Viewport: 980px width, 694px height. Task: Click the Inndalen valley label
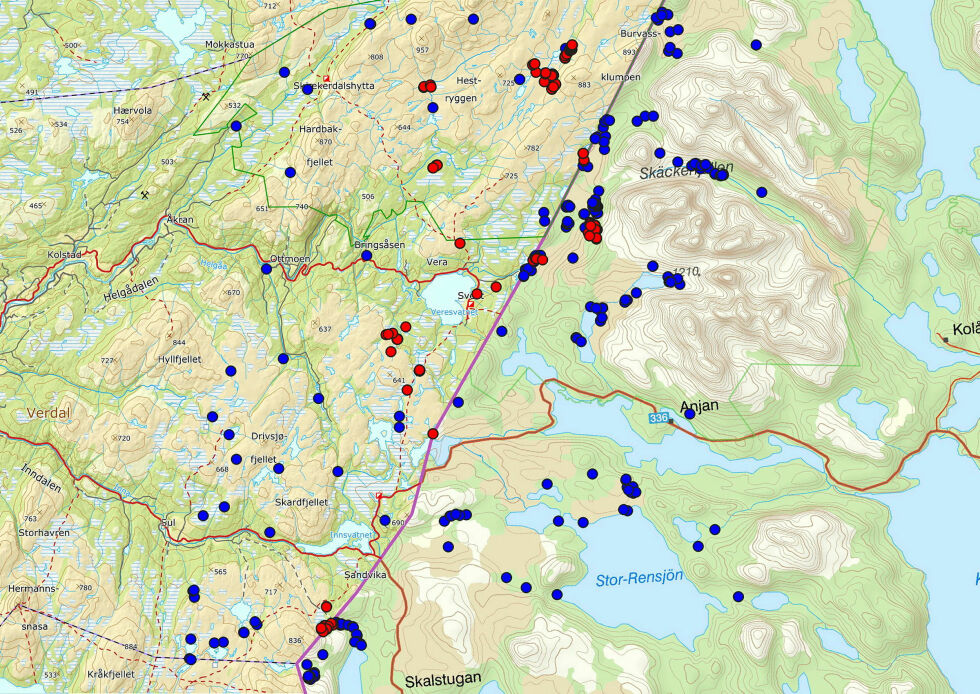41,478
